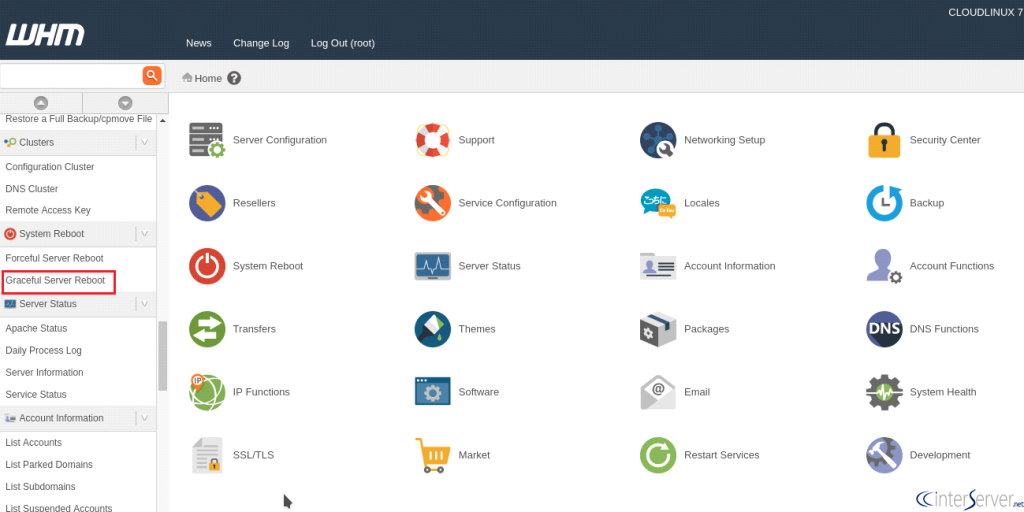Open the DNS Functions icon
This screenshot has height=512, width=1024.
point(884,329)
